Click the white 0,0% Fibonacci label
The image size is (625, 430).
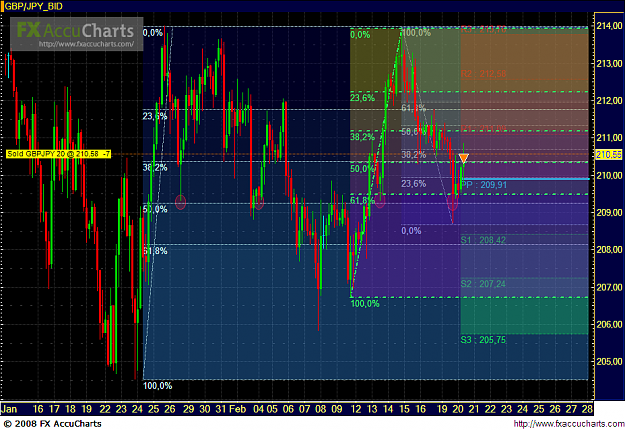point(153,33)
